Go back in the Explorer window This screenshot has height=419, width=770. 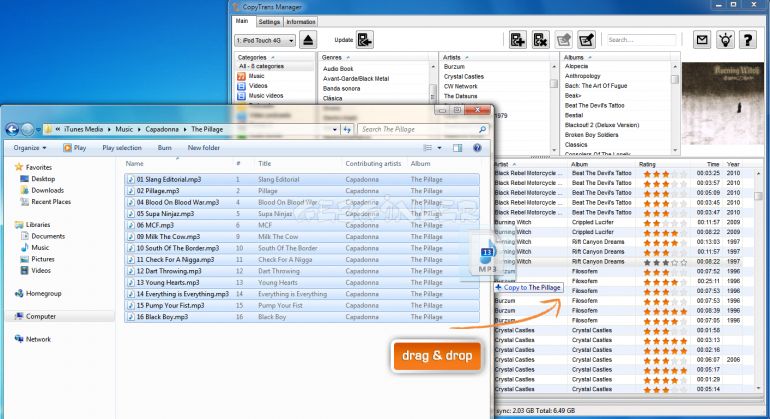(12, 129)
